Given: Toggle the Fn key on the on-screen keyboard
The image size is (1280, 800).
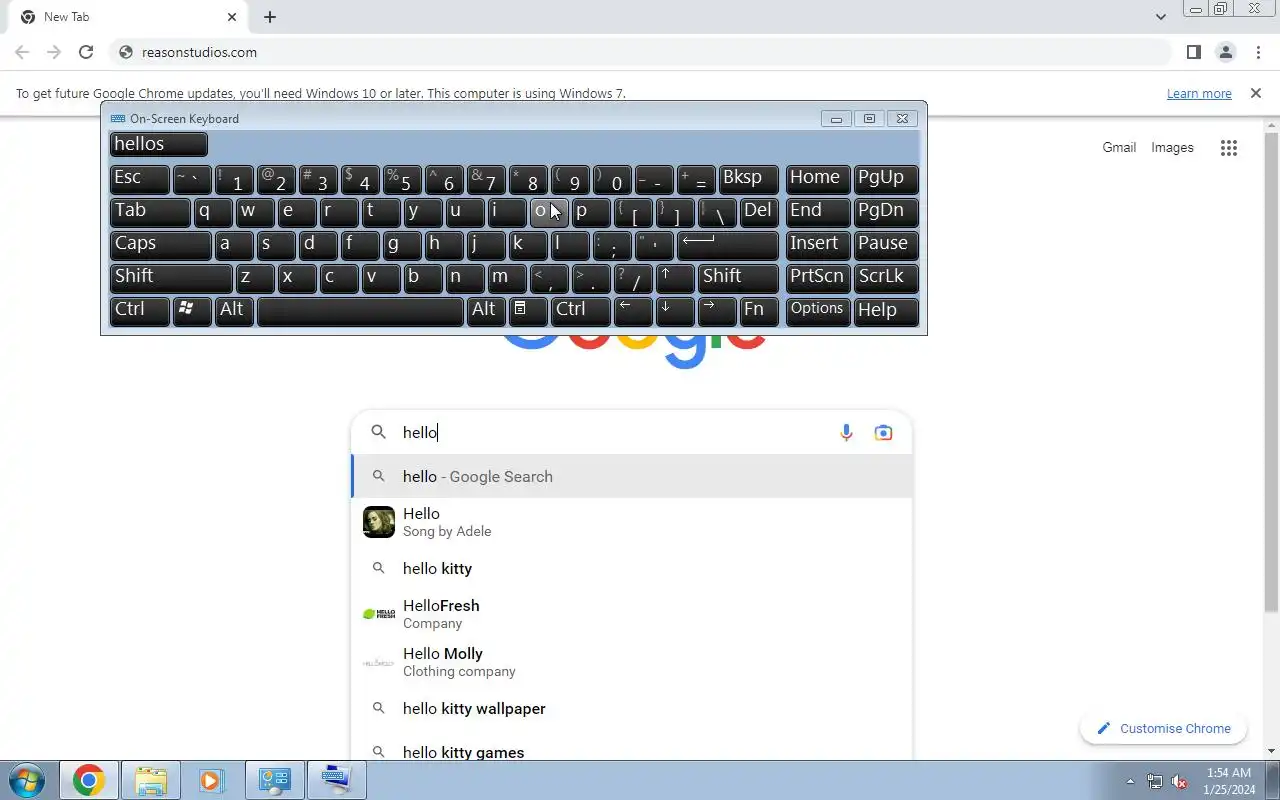Looking at the screenshot, I should 759,310.
